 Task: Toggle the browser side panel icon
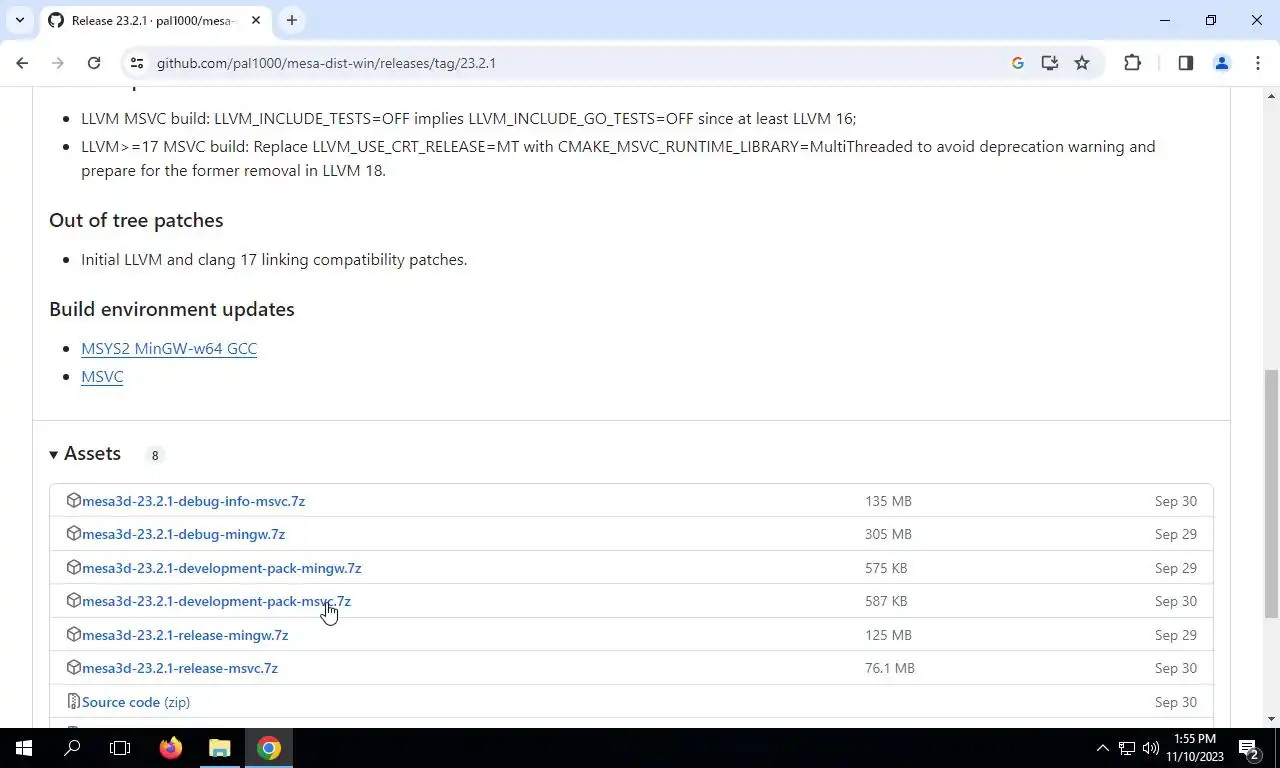pyautogui.click(x=1185, y=63)
